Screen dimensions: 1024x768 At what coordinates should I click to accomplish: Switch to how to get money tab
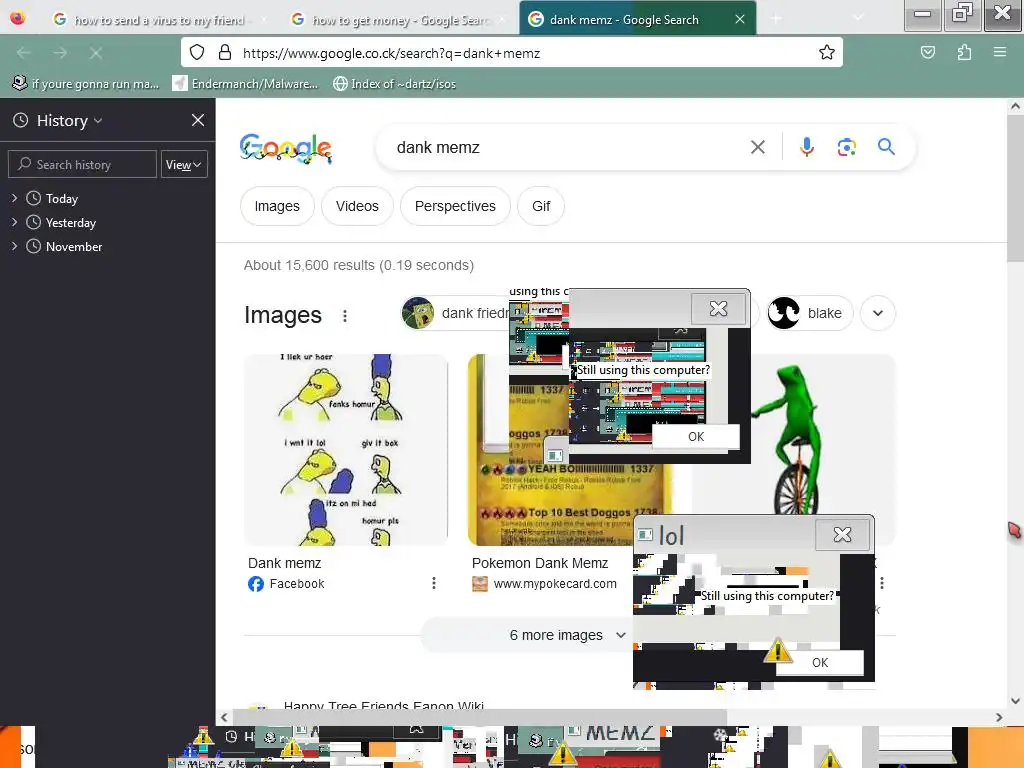(x=399, y=20)
